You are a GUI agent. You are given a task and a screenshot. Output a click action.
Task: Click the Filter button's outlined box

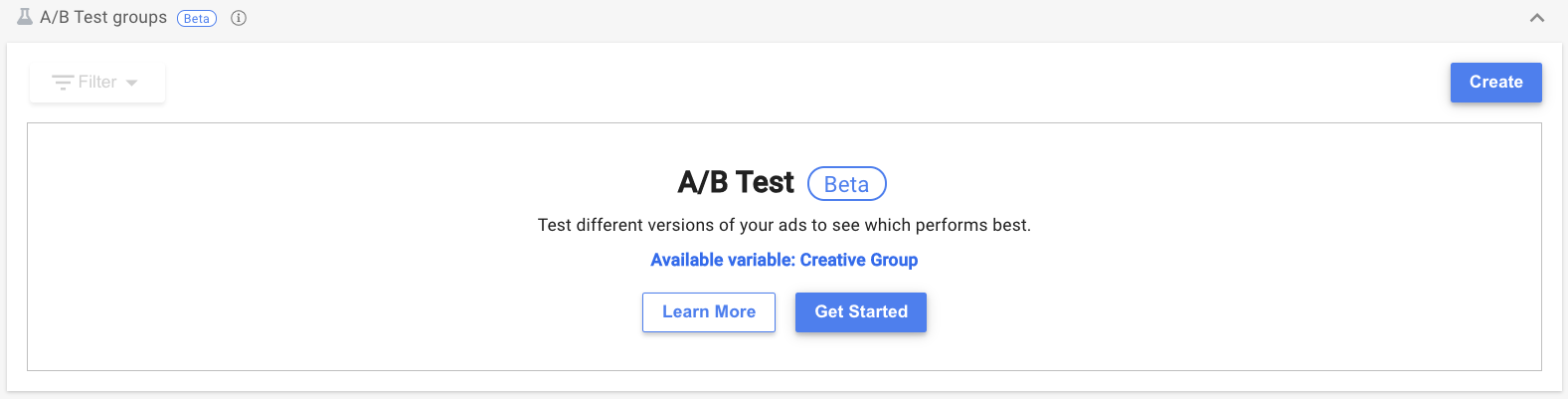point(97,83)
